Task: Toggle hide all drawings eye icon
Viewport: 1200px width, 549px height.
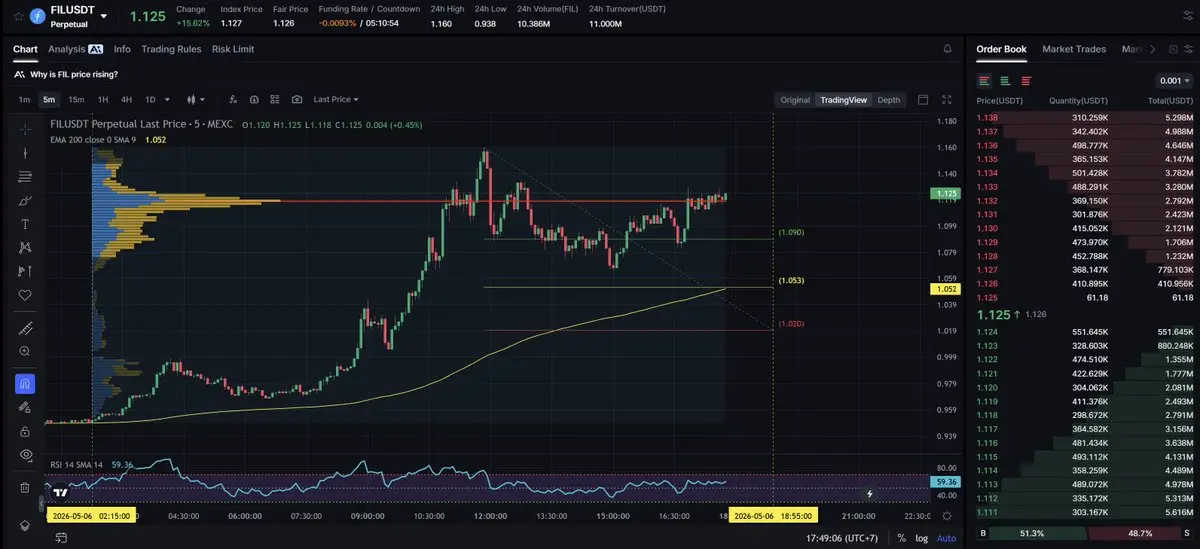Action: tap(25, 455)
